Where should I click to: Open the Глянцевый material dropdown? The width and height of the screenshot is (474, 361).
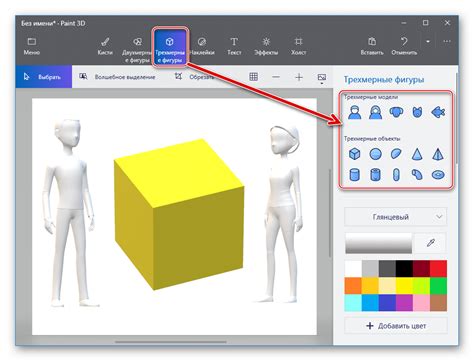[395, 217]
